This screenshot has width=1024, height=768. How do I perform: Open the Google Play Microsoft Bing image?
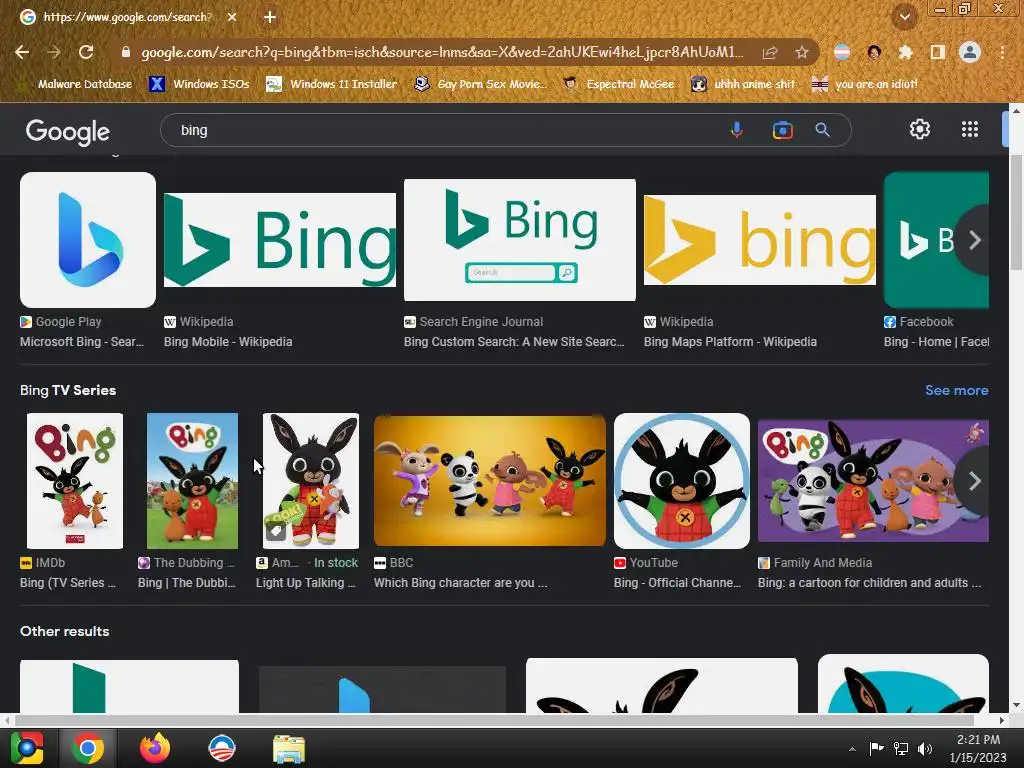click(88, 240)
